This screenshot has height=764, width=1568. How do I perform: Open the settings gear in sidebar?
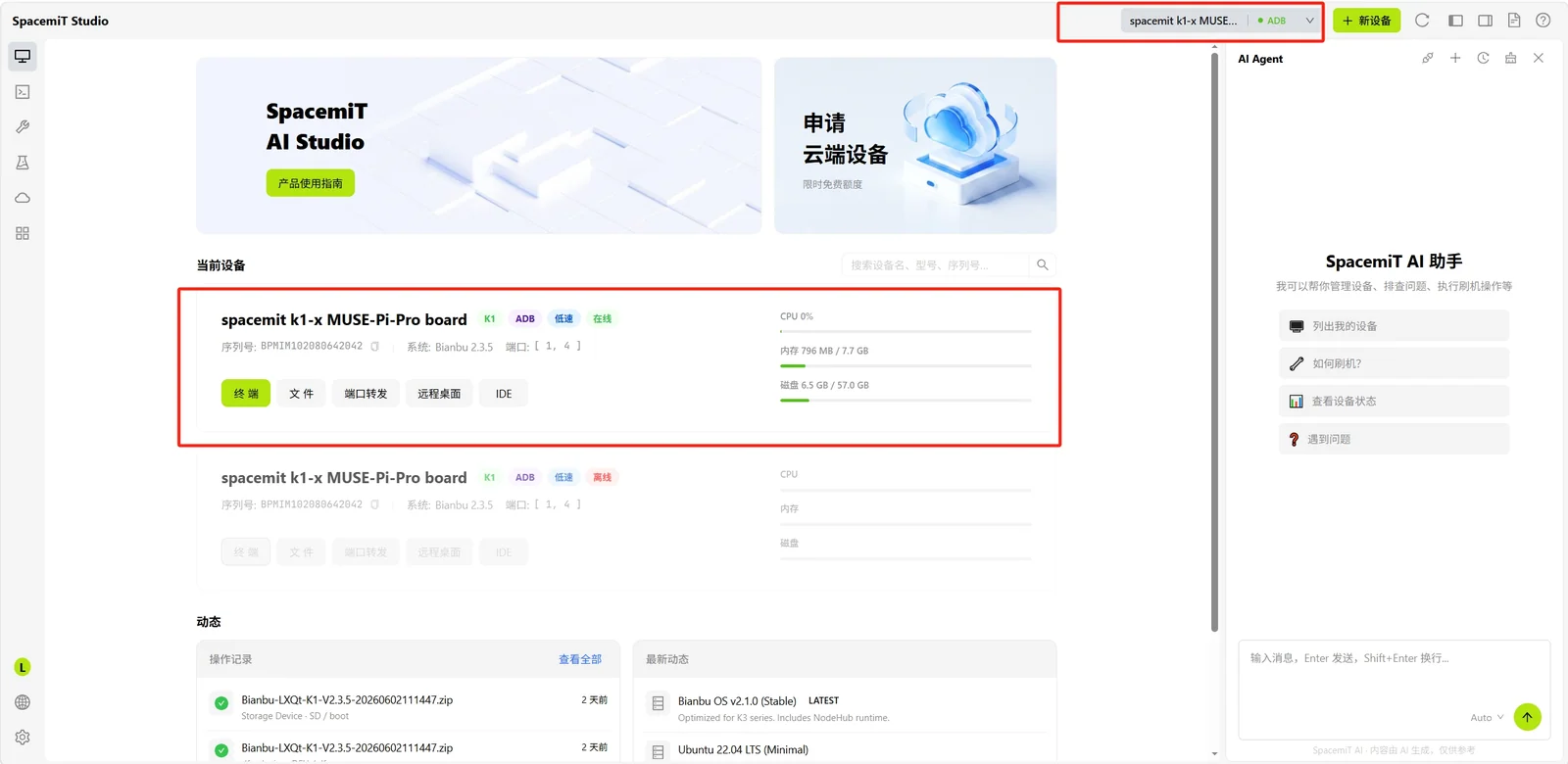coord(23,738)
